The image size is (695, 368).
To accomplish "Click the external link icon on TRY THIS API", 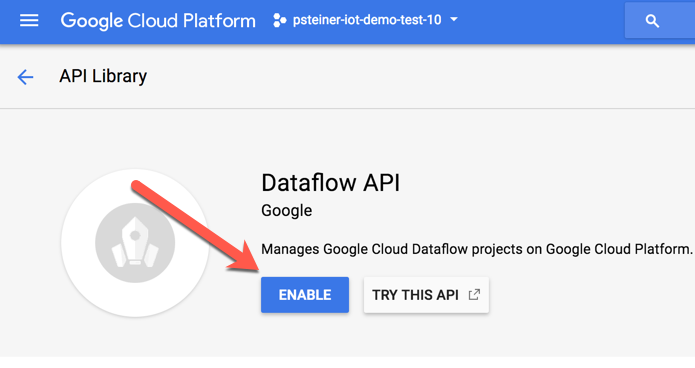I will point(474,294).
